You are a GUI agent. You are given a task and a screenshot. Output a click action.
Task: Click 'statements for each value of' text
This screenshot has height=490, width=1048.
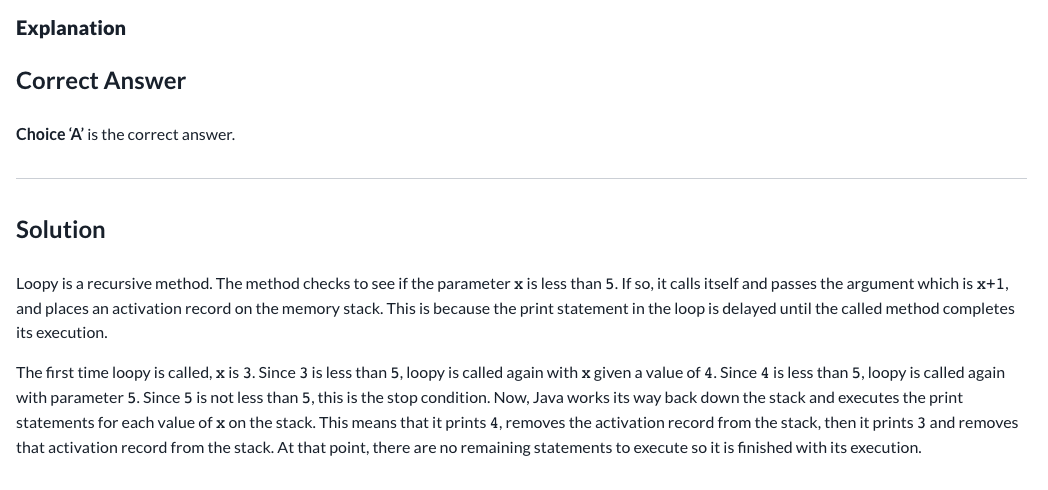pos(114,422)
